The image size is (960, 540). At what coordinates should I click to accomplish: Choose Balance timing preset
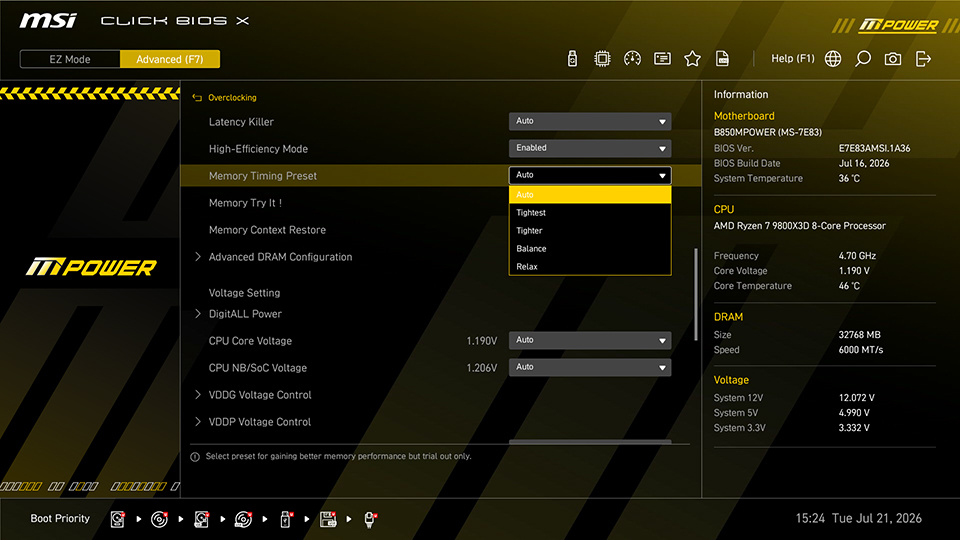coord(590,249)
